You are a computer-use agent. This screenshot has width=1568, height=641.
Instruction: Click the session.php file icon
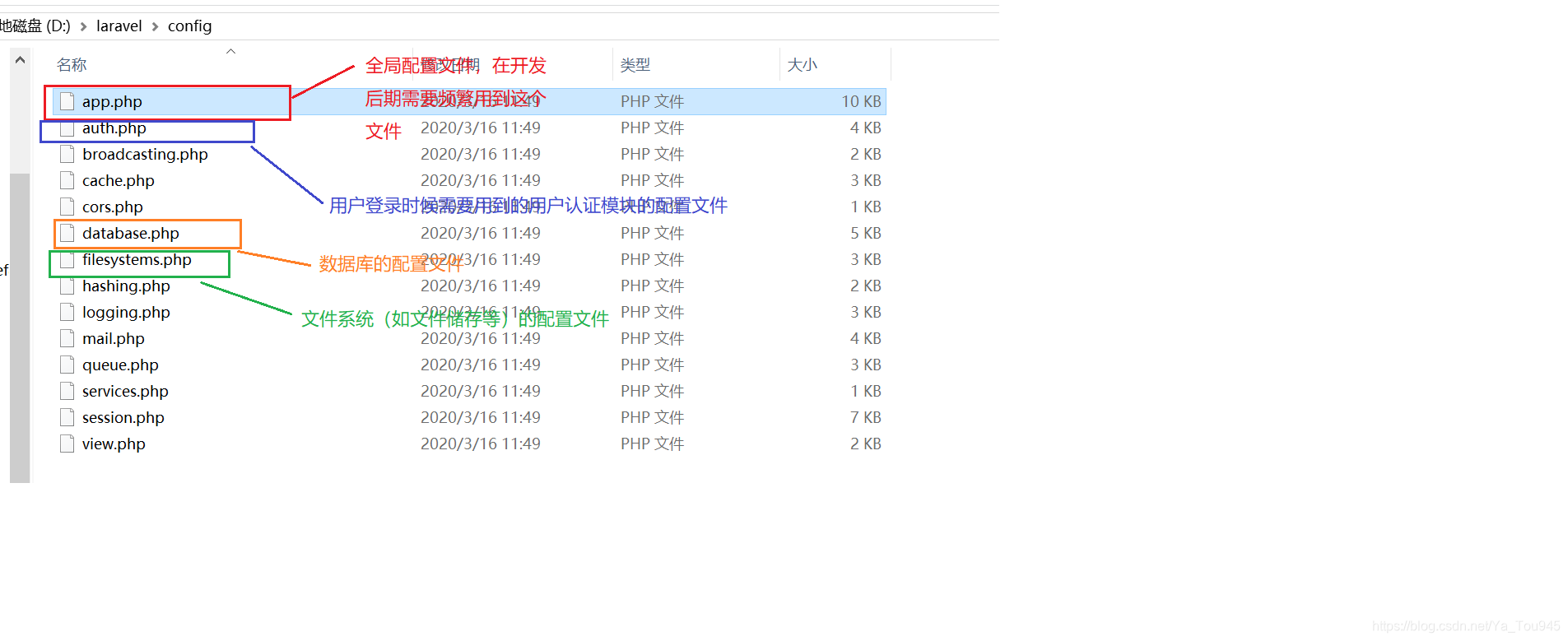(x=67, y=417)
